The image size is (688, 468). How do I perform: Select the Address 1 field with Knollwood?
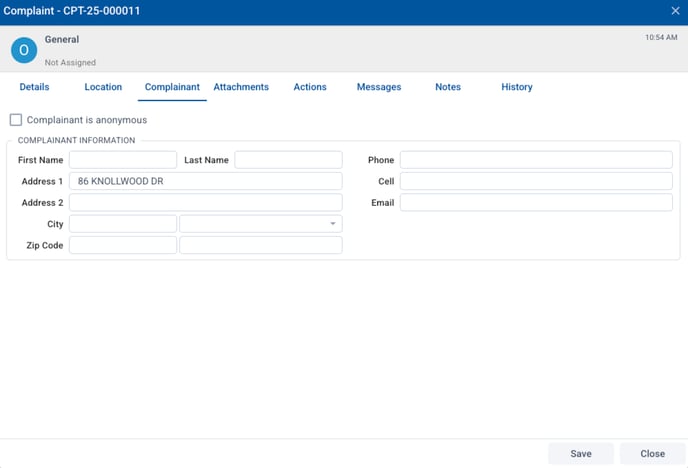[x=205, y=181]
